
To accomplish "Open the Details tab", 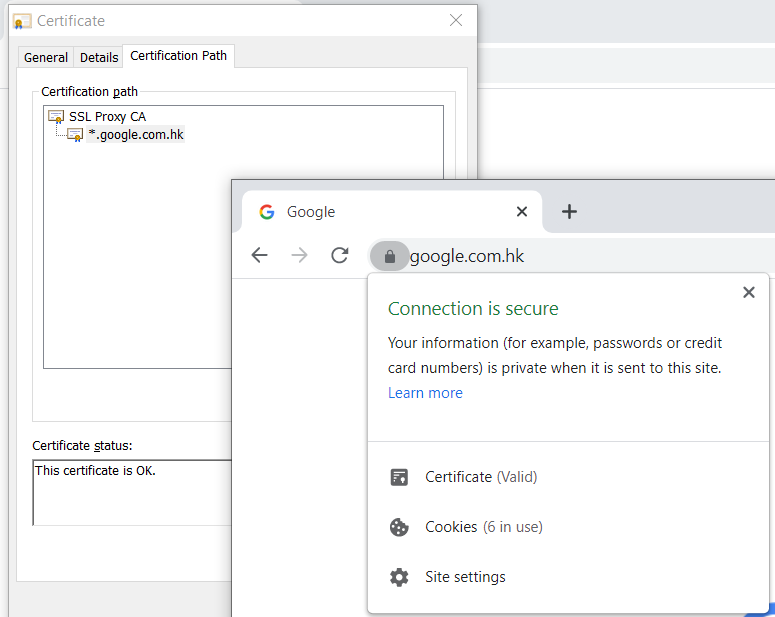I will click(99, 57).
